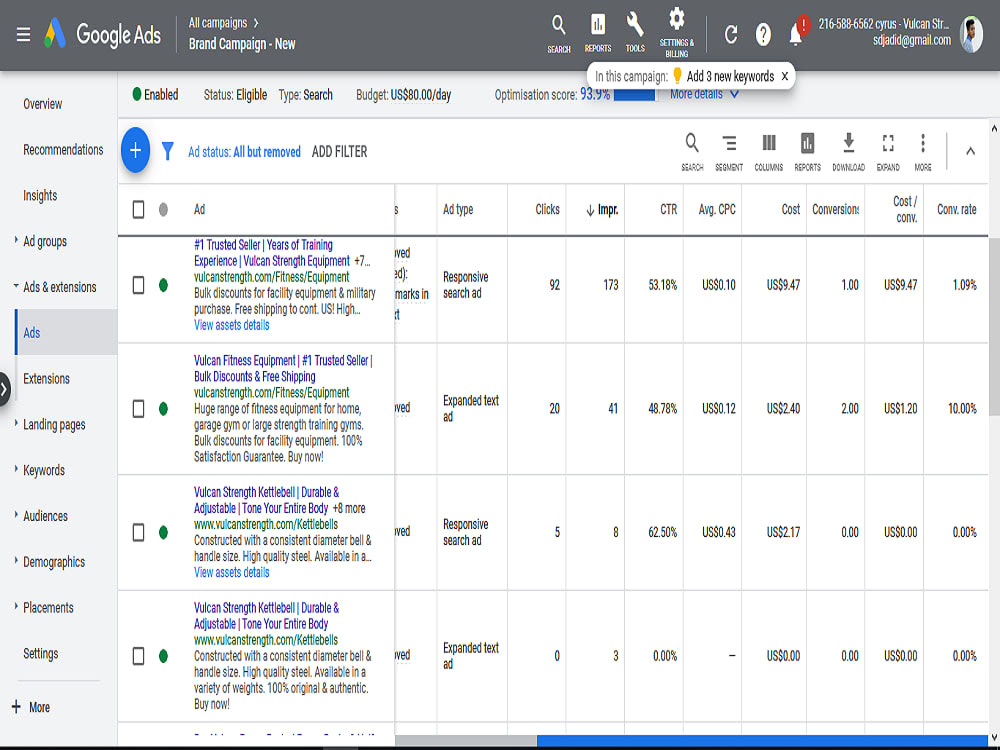This screenshot has height=750, width=1000.
Task: Open More details dropdown
Action: 704,94
